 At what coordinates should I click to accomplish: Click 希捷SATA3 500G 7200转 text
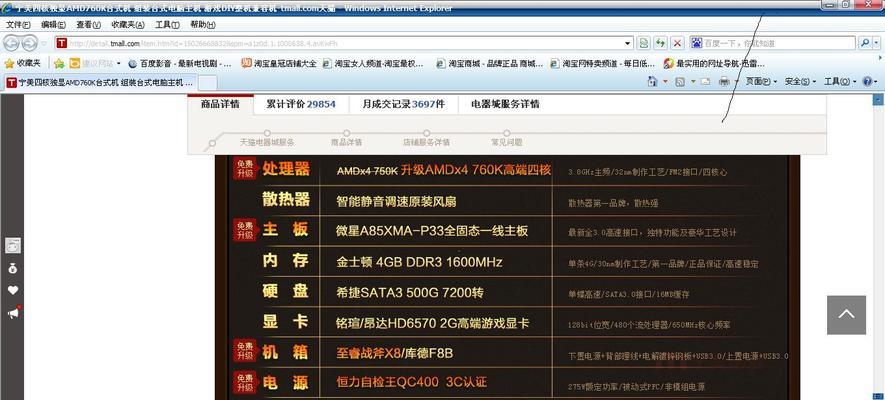410,293
